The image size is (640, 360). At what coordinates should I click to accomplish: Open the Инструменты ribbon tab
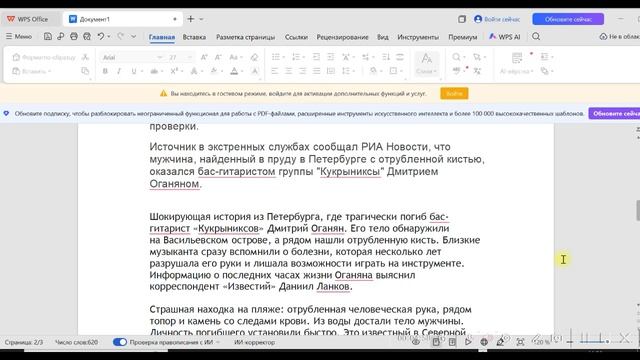(x=418, y=37)
